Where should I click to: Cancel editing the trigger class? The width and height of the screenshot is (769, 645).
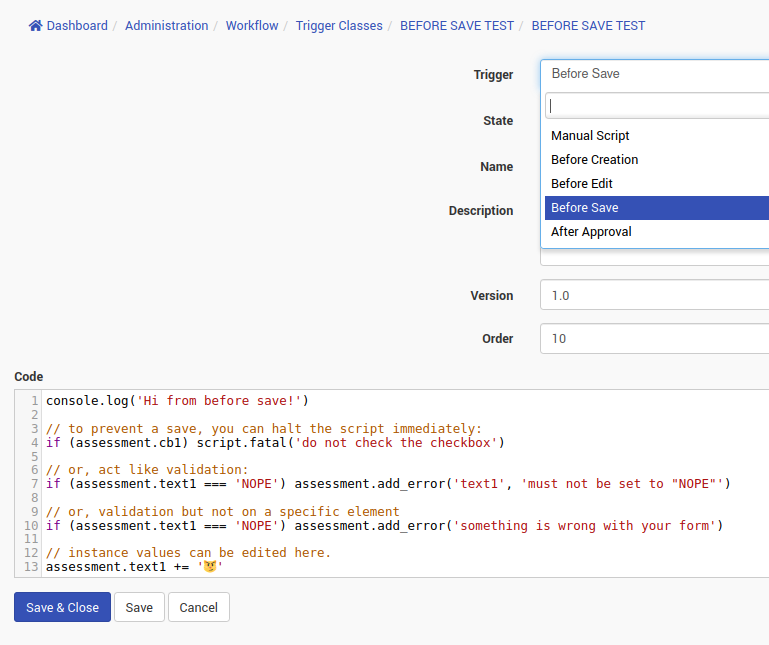point(199,607)
